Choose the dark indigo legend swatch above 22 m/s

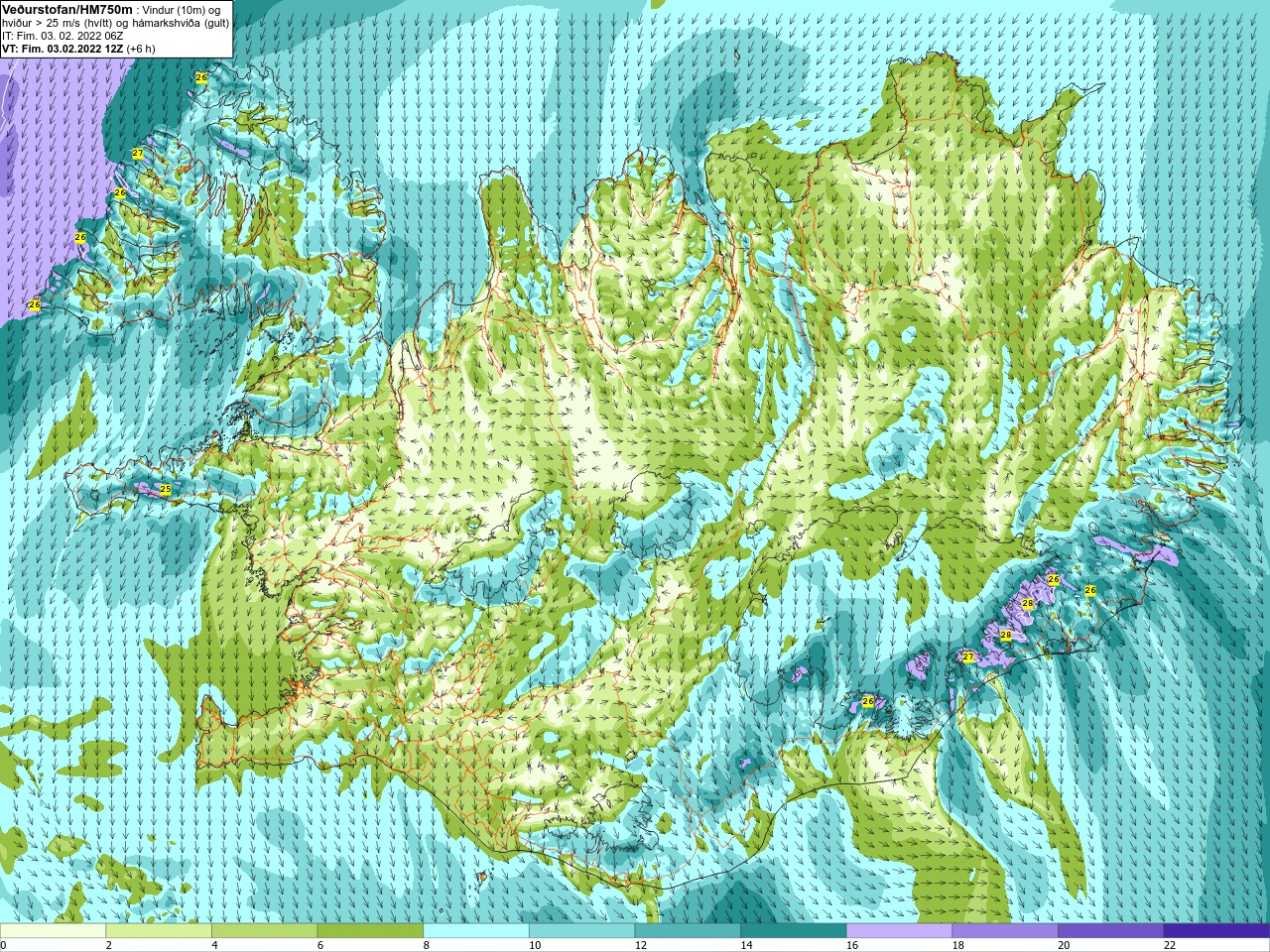pos(1216,930)
